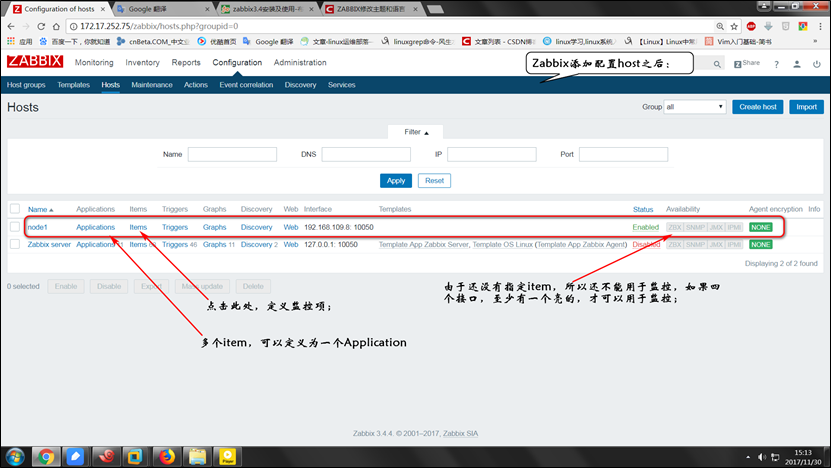This screenshot has width=831, height=468.
Task: Open browser home page icon
Action: tap(56, 26)
